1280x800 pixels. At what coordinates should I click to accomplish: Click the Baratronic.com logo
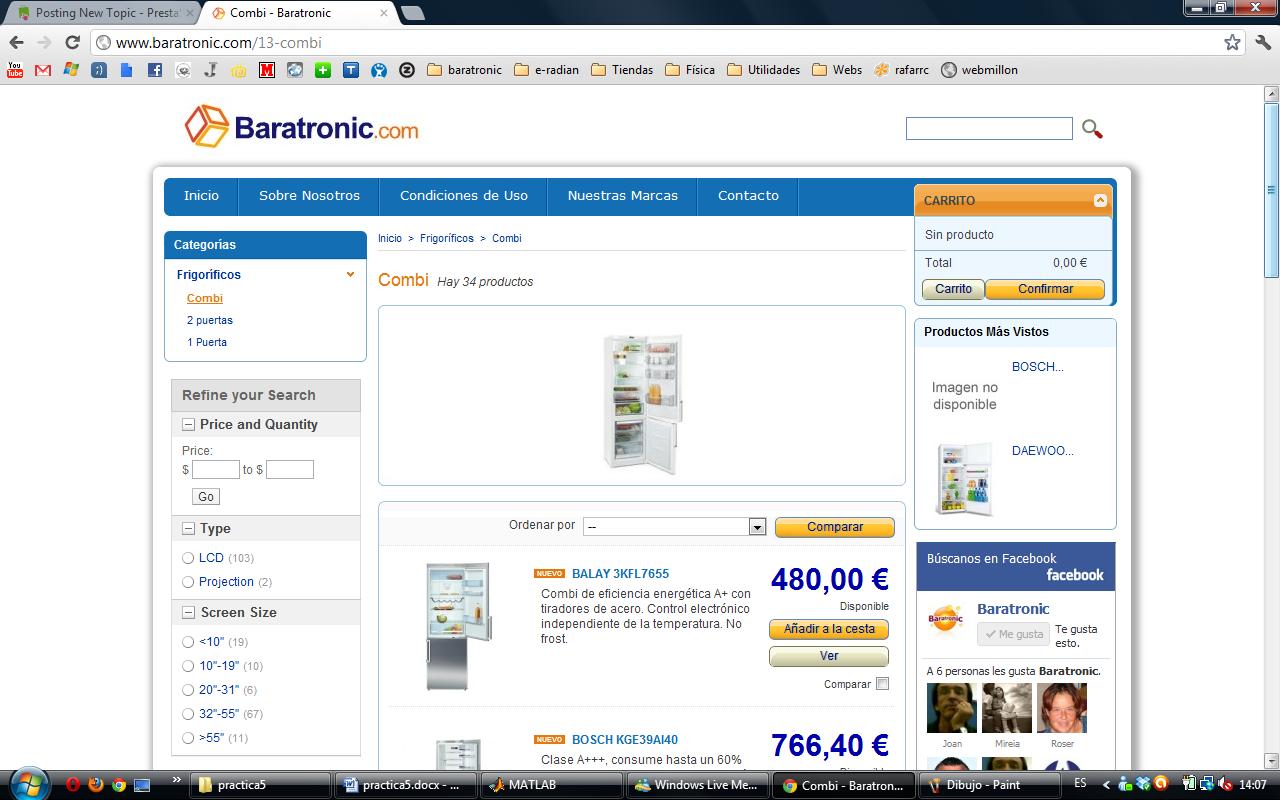coord(301,126)
